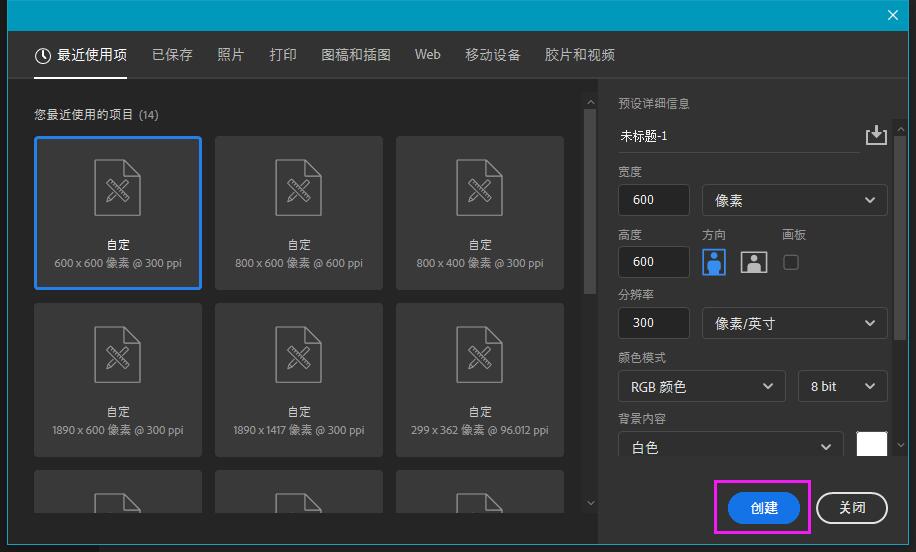Select landscape orientation icon
The width and height of the screenshot is (916, 552).
coord(754,262)
